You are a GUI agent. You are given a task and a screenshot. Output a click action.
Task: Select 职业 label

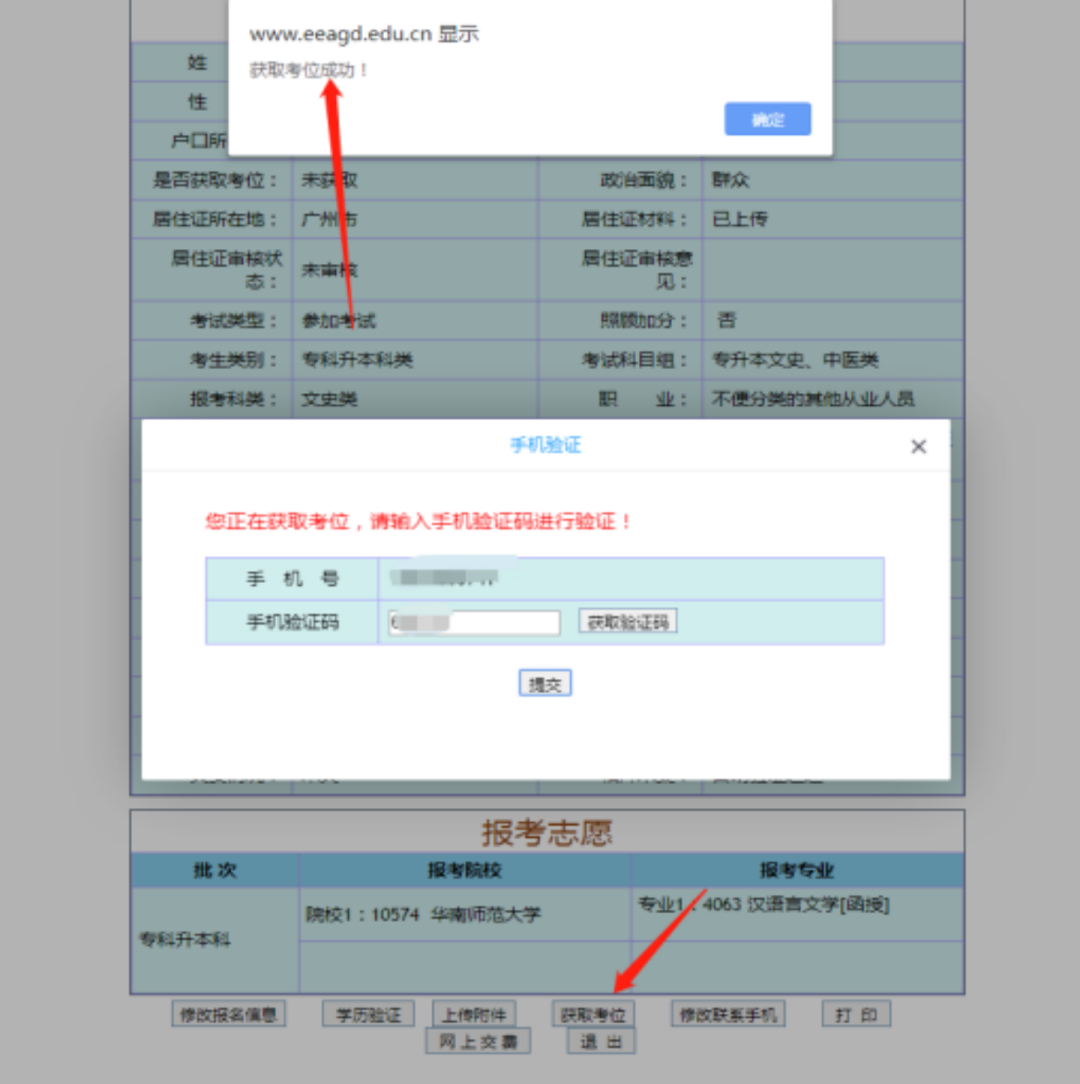point(643,399)
